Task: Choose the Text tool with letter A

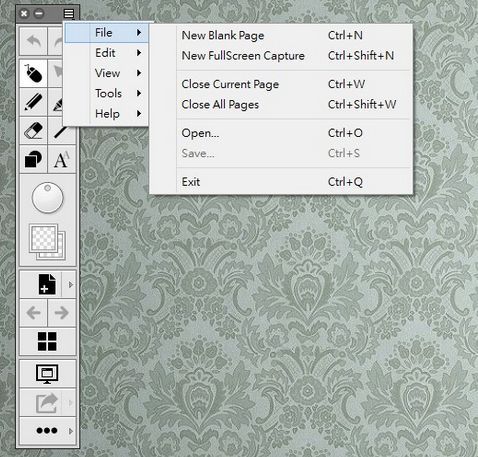Action: (62, 159)
